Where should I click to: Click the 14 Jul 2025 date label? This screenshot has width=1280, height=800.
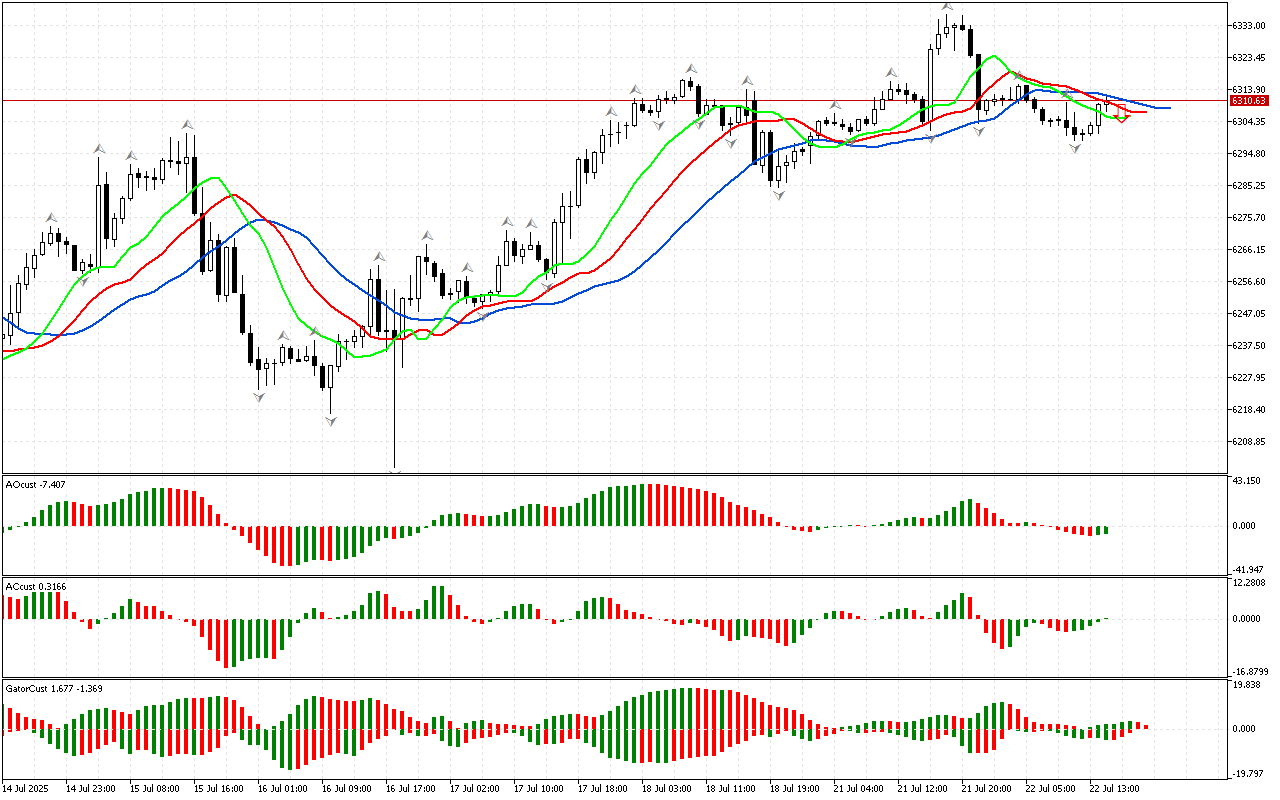(x=28, y=788)
